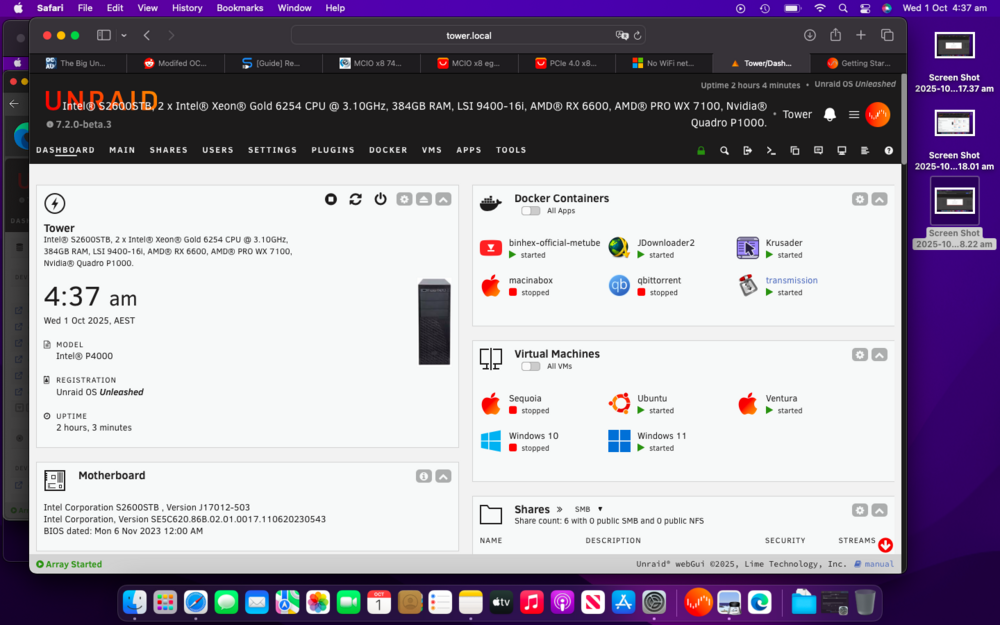
Task: Click the TOOLS nav link
Action: click(x=511, y=150)
